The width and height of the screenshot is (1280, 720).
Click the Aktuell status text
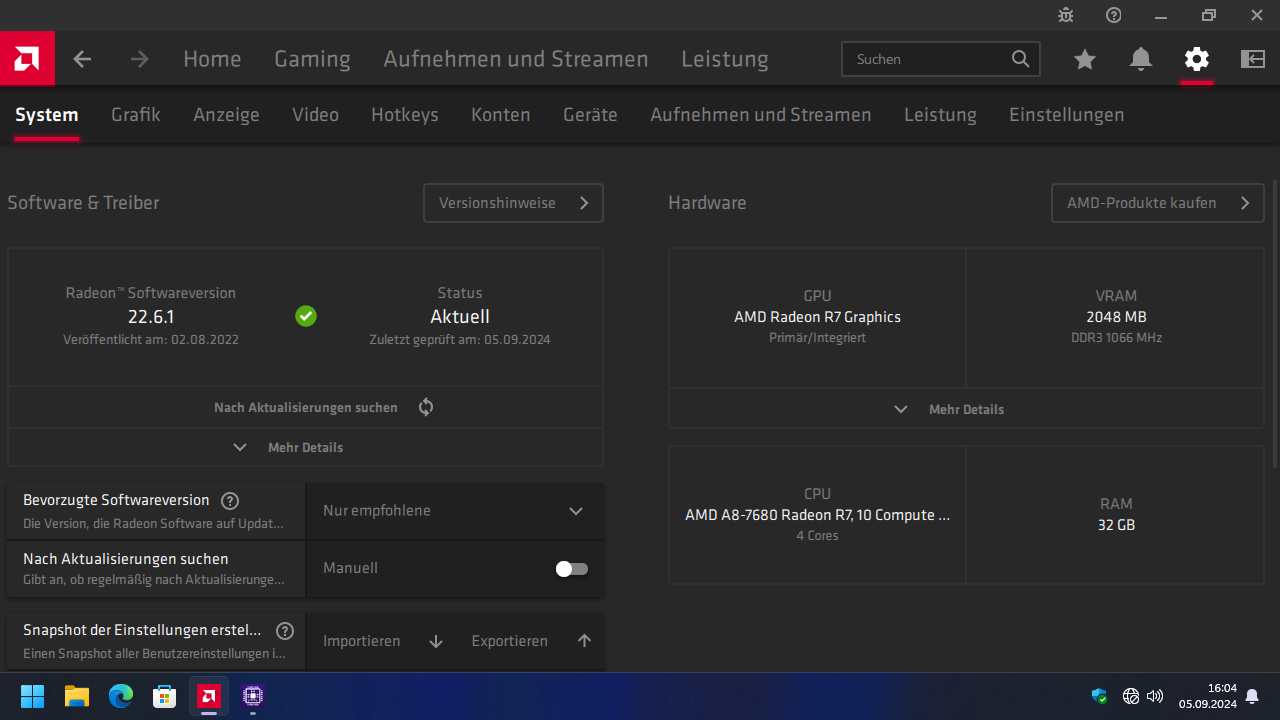point(460,317)
